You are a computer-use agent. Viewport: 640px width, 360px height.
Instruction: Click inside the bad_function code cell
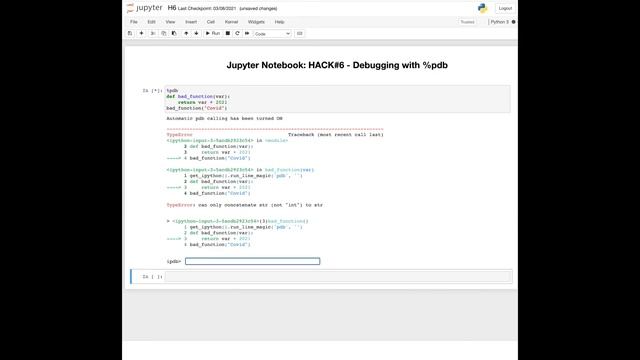pyautogui.click(x=337, y=99)
